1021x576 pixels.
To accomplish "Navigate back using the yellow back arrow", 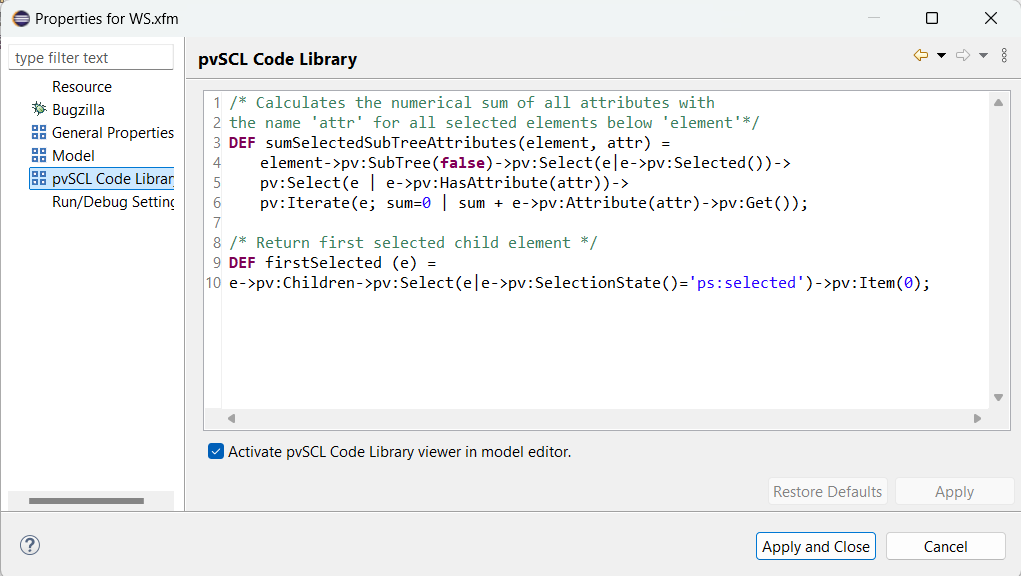I will click(920, 53).
